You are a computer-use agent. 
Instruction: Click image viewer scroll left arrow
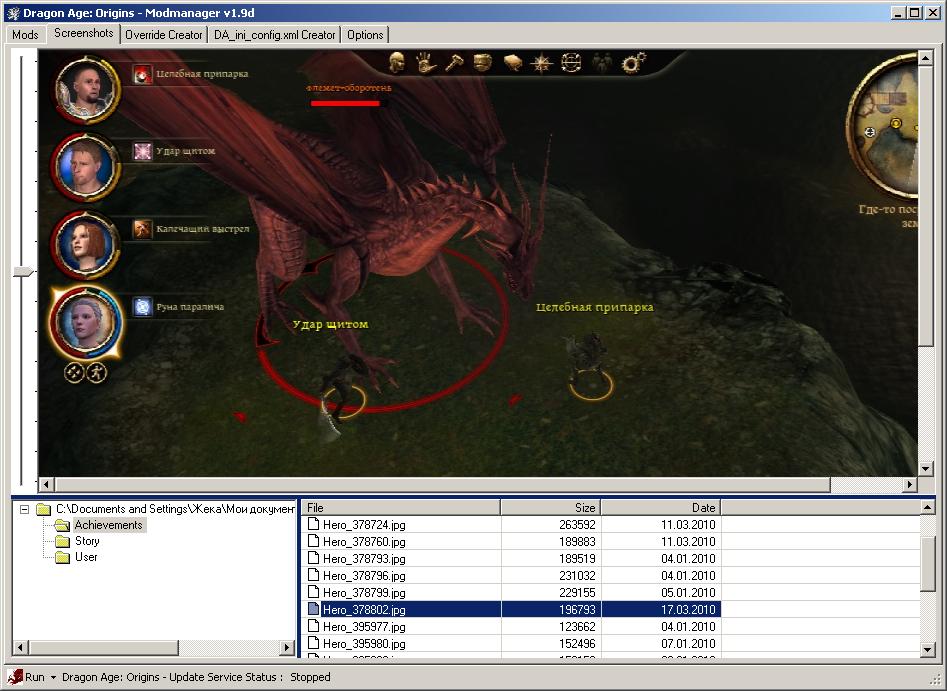47,484
